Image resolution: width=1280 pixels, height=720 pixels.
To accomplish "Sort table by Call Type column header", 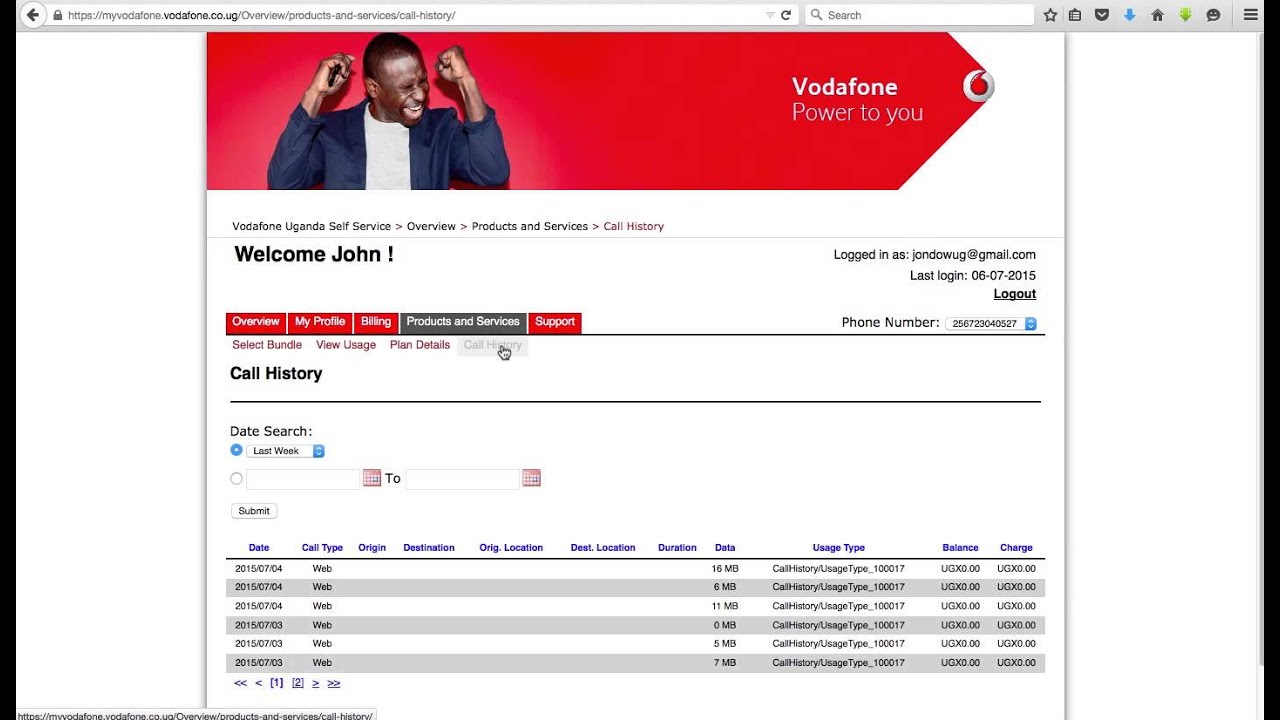I will (x=322, y=548).
